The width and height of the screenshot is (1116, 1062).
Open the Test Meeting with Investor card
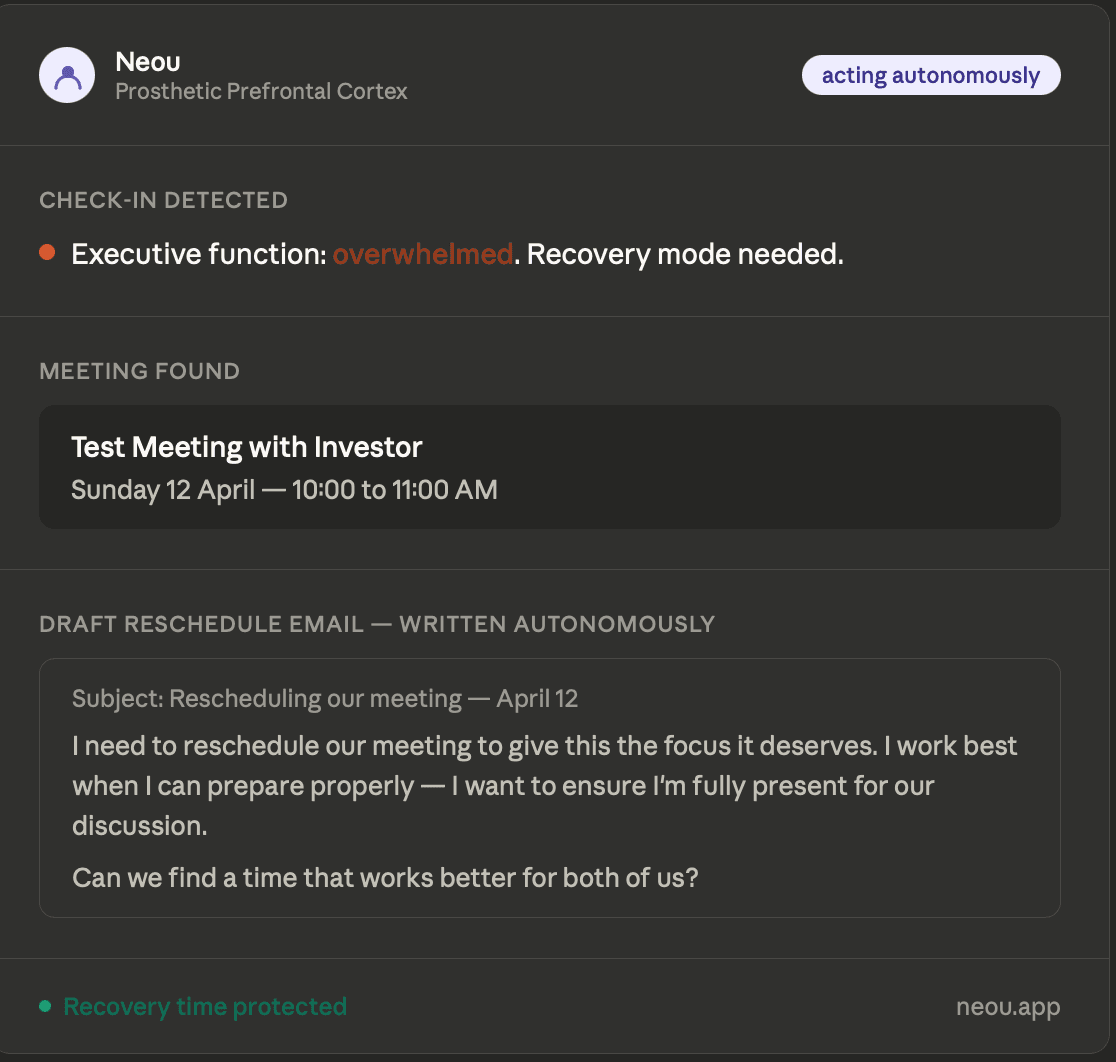549,467
